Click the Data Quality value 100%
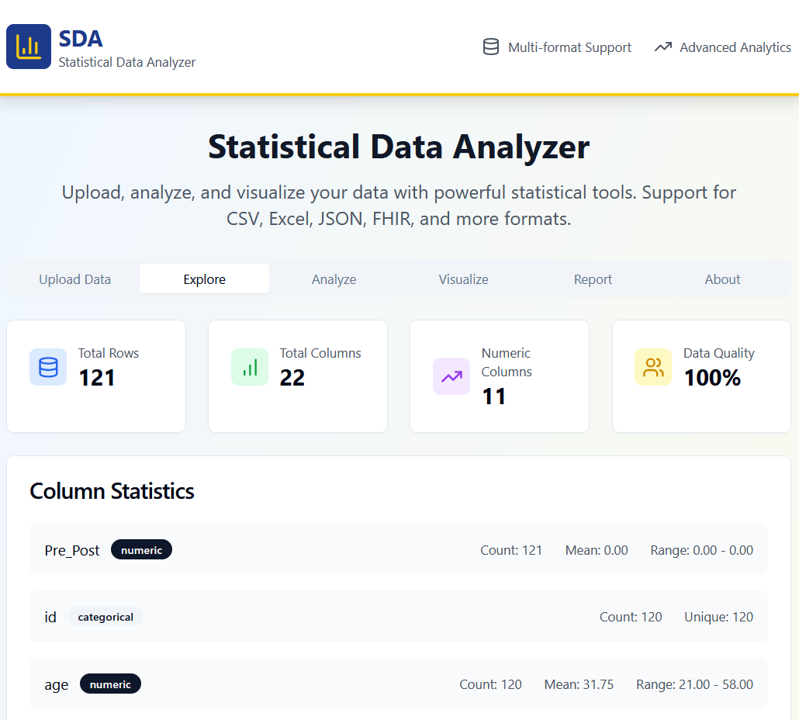Image resolution: width=799 pixels, height=720 pixels. (712, 378)
